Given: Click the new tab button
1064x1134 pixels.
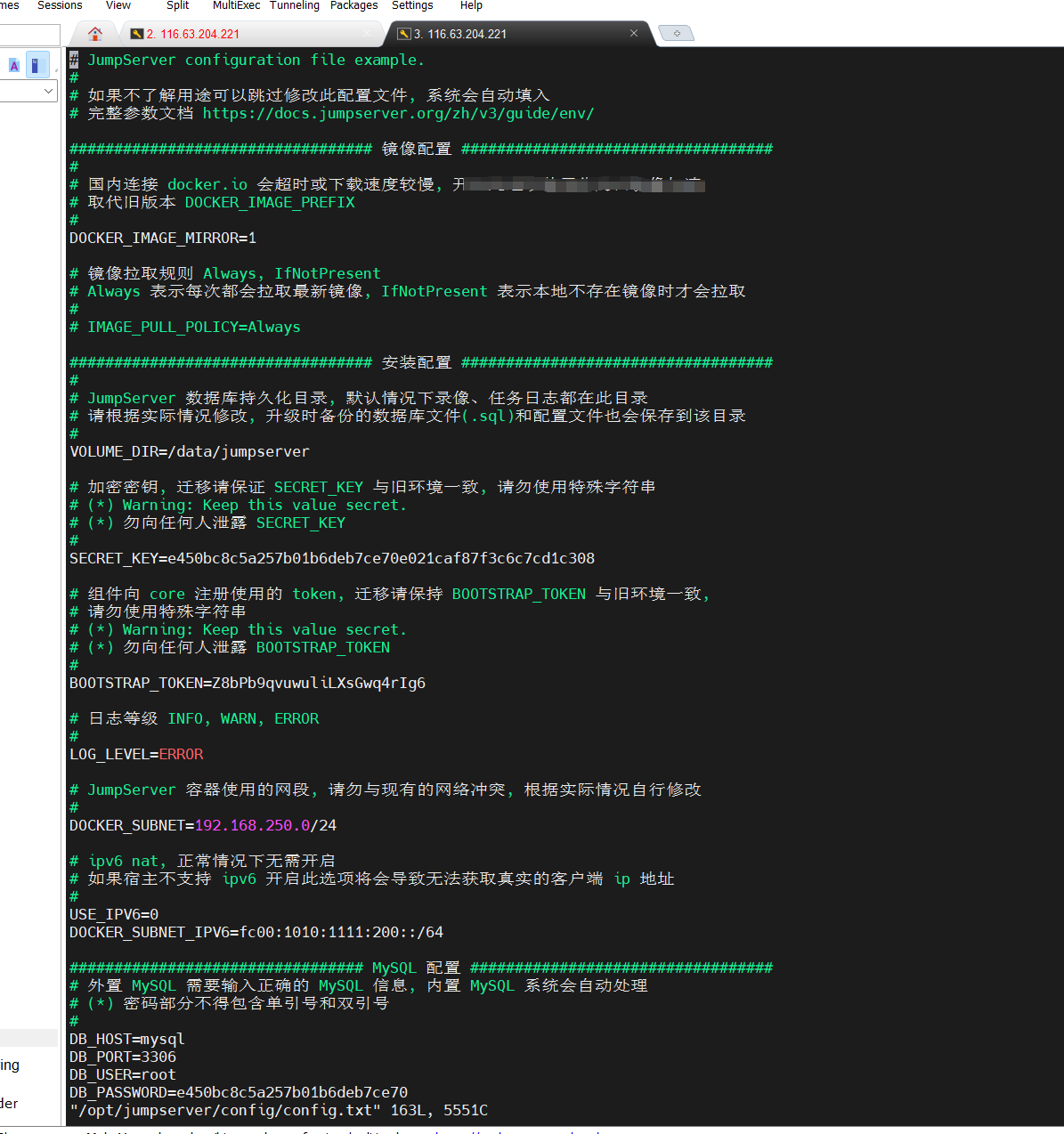Looking at the screenshot, I should pyautogui.click(x=677, y=34).
